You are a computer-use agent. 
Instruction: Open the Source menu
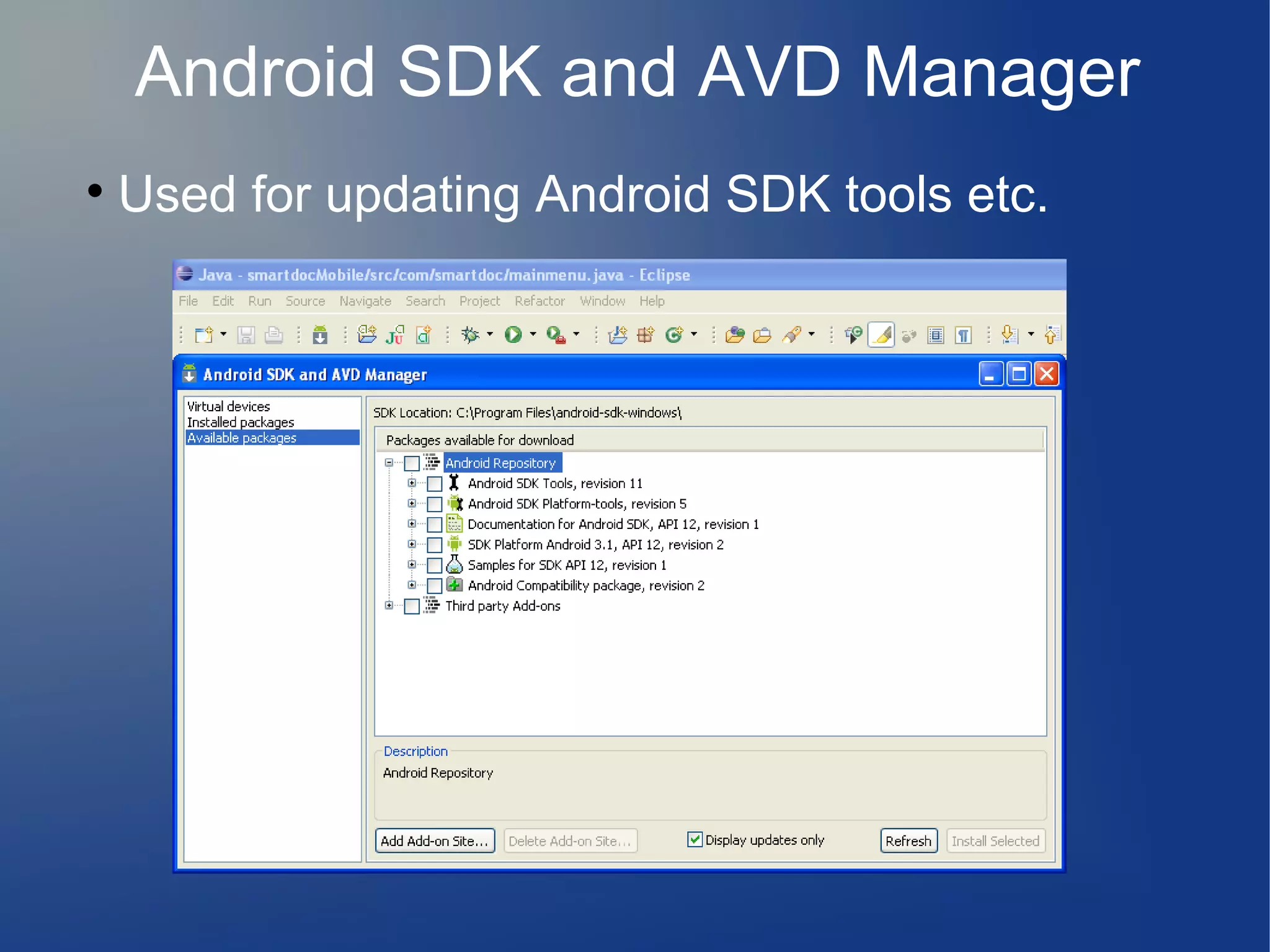click(305, 301)
